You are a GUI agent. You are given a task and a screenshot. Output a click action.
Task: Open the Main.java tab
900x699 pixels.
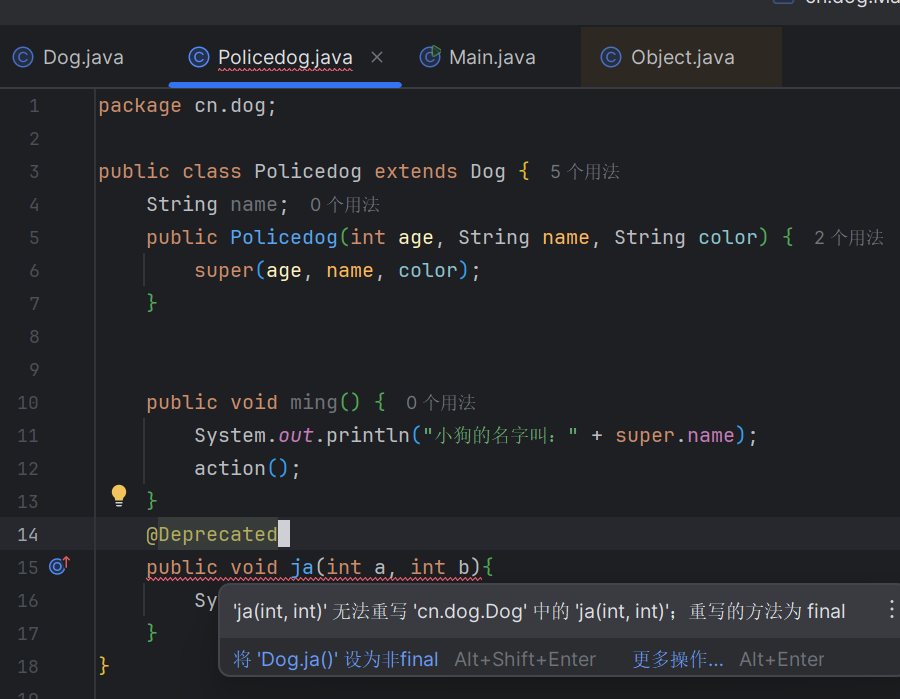(x=491, y=57)
